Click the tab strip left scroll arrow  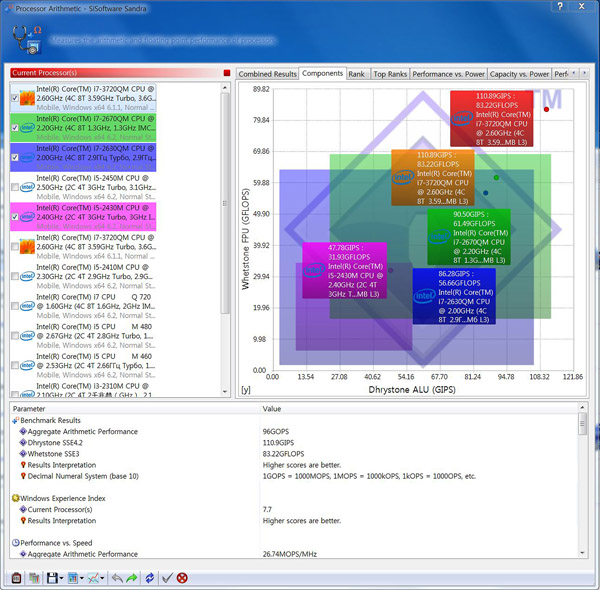point(574,73)
